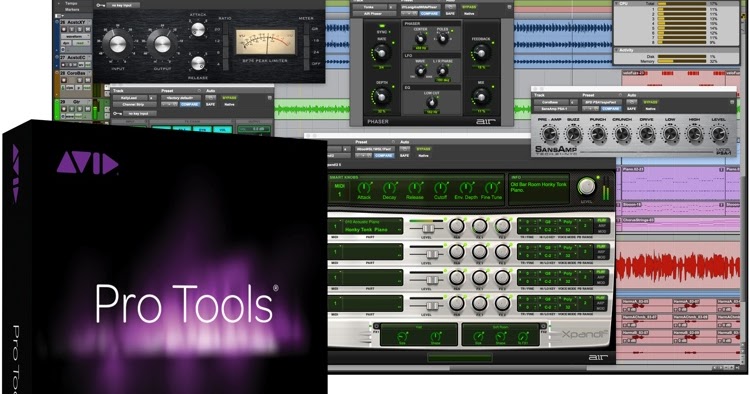Adjust Phaser CENTER knob
The height and width of the screenshot is (394, 750).
[420, 38]
